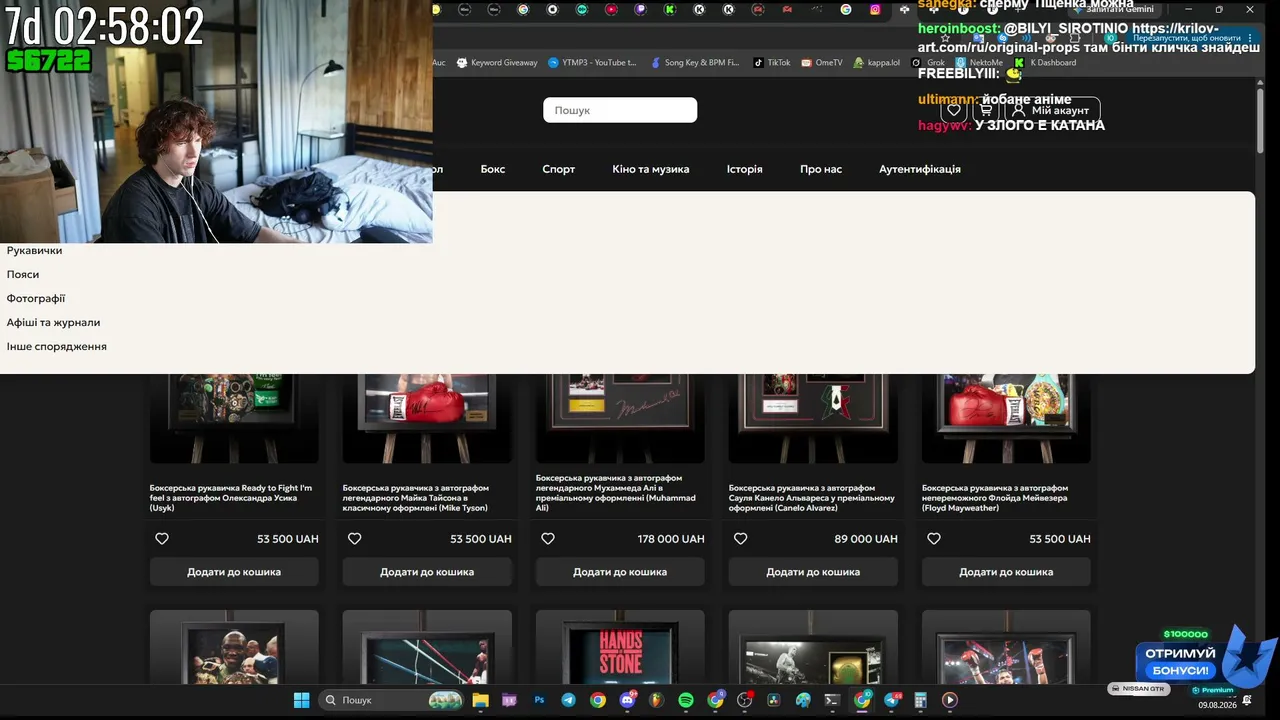Open the Історія menu item

745,169
